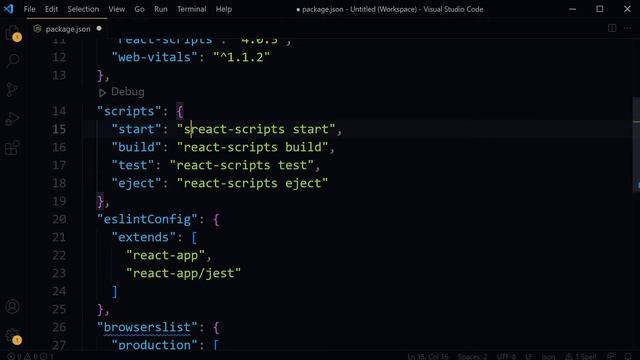Click the 1 Spell status indicator

click(581, 356)
